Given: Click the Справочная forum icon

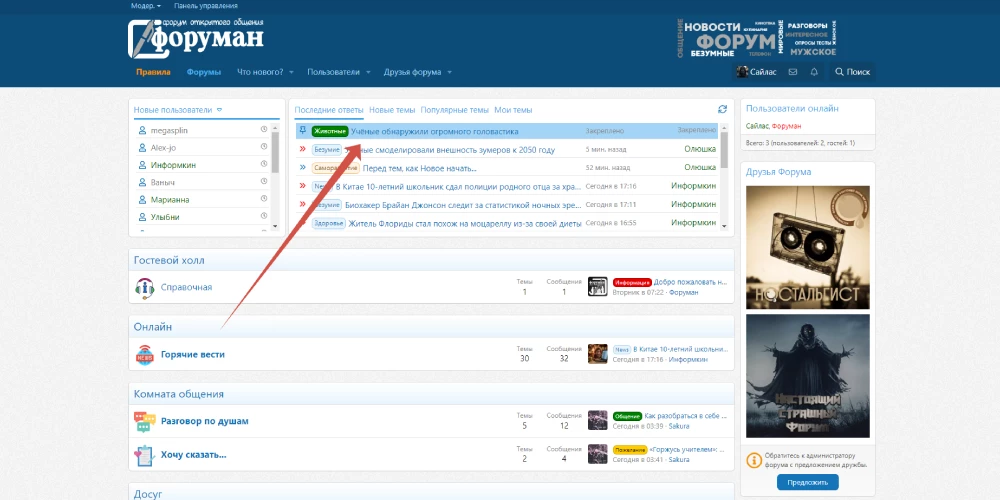Looking at the screenshot, I should (145, 288).
